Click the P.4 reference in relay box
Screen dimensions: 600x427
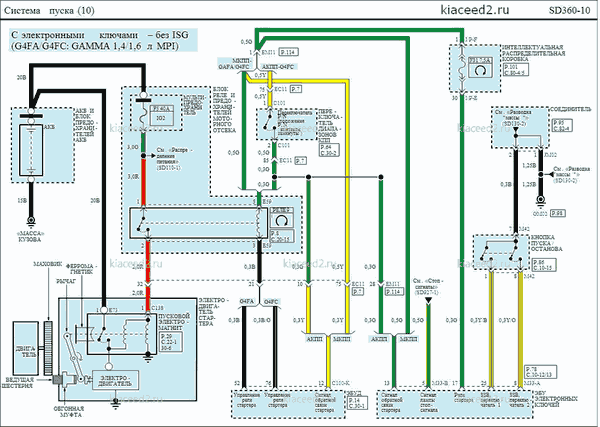click(282, 236)
